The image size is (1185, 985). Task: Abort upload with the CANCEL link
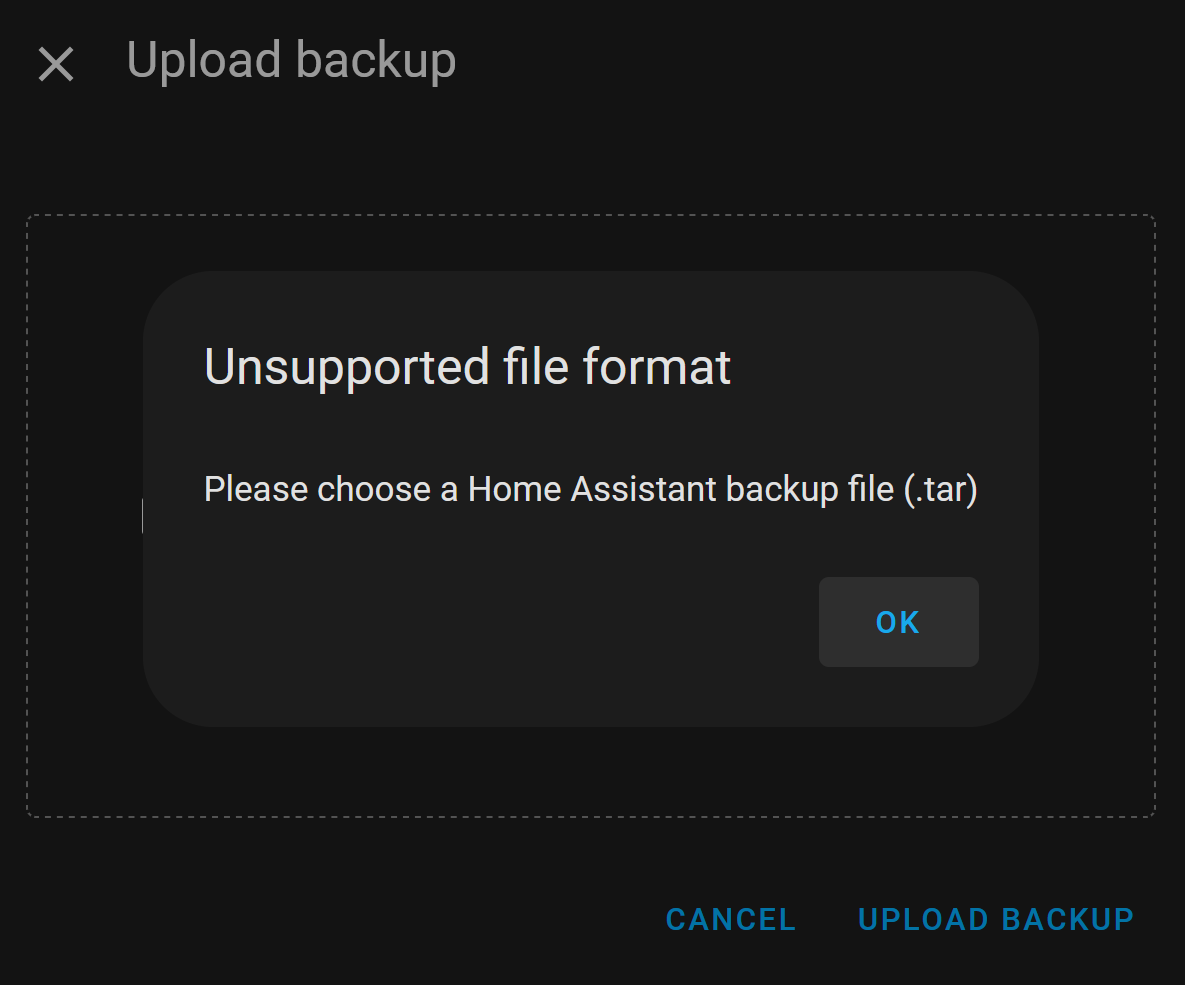731,919
